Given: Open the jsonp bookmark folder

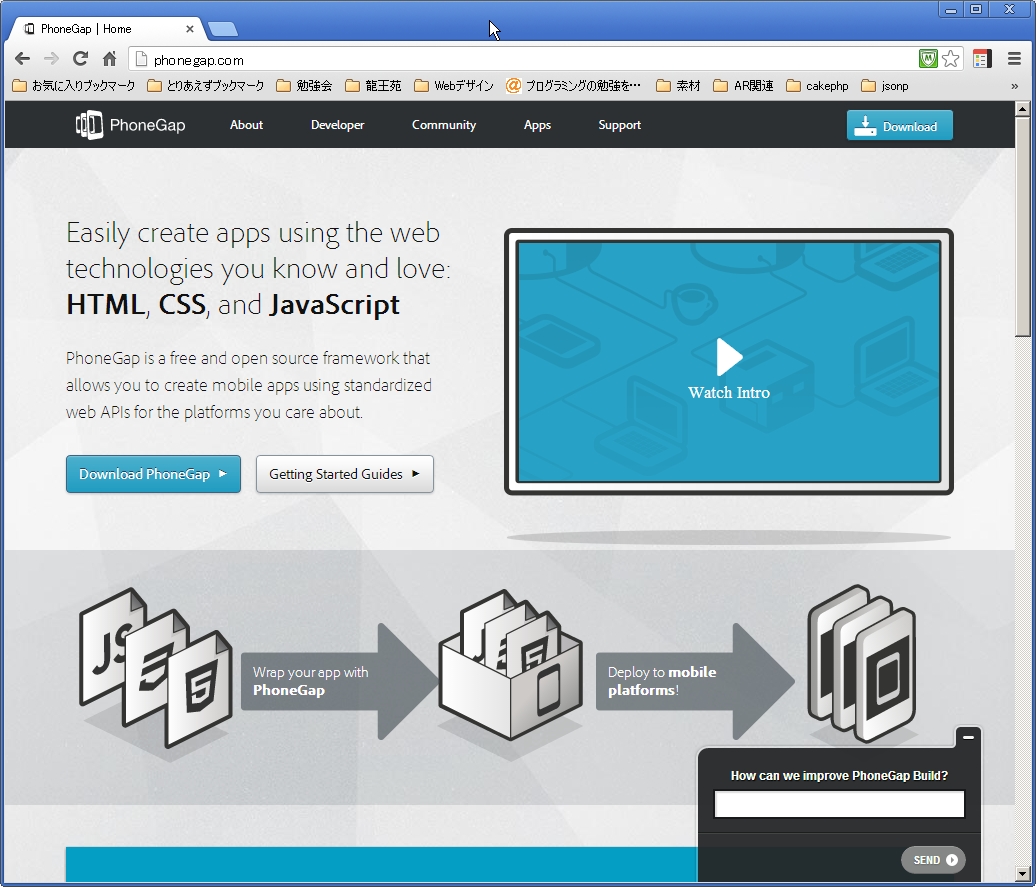Looking at the screenshot, I should (x=885, y=86).
